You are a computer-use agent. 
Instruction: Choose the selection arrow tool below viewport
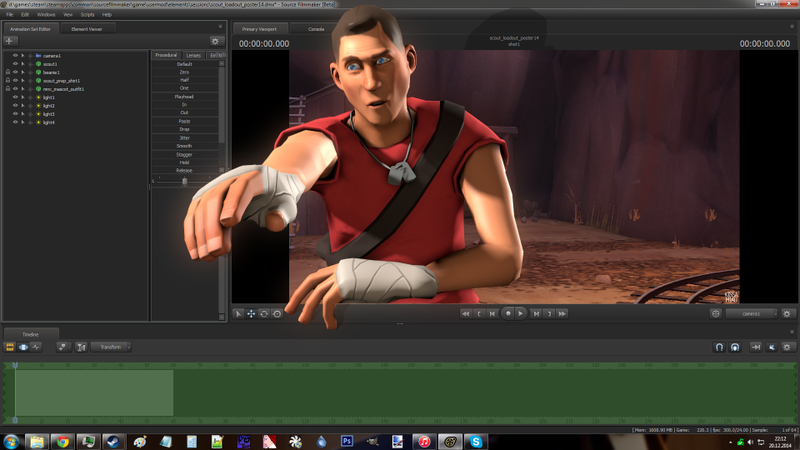click(x=238, y=314)
